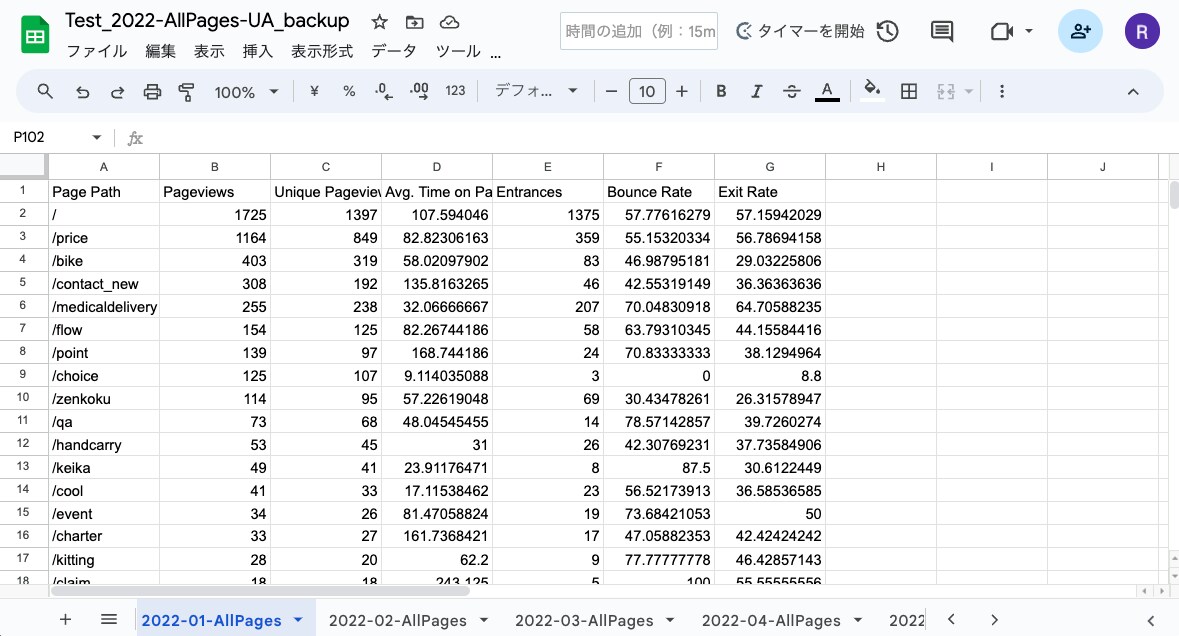Open the 2022-04-AllPages tab dropdown arrow
The width and height of the screenshot is (1179, 636).
pyautogui.click(x=858, y=620)
